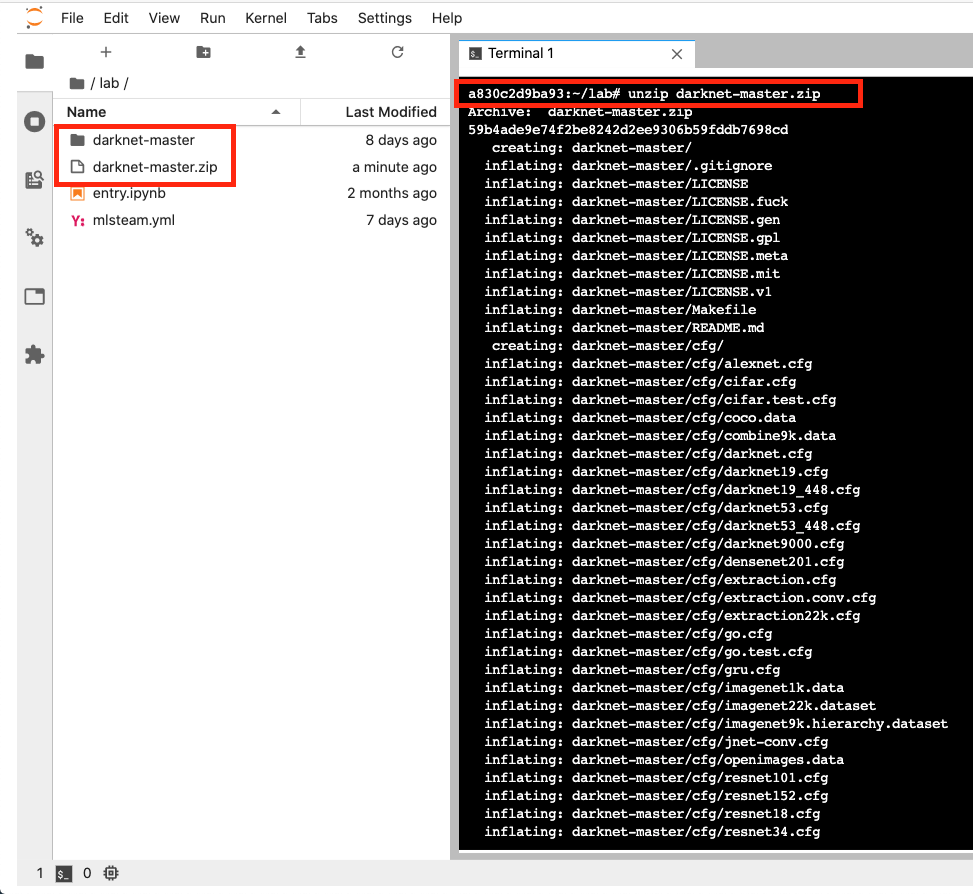Open the sidebar panel icon below Running Kernels
Screen dimensions: 973x894
(35, 180)
